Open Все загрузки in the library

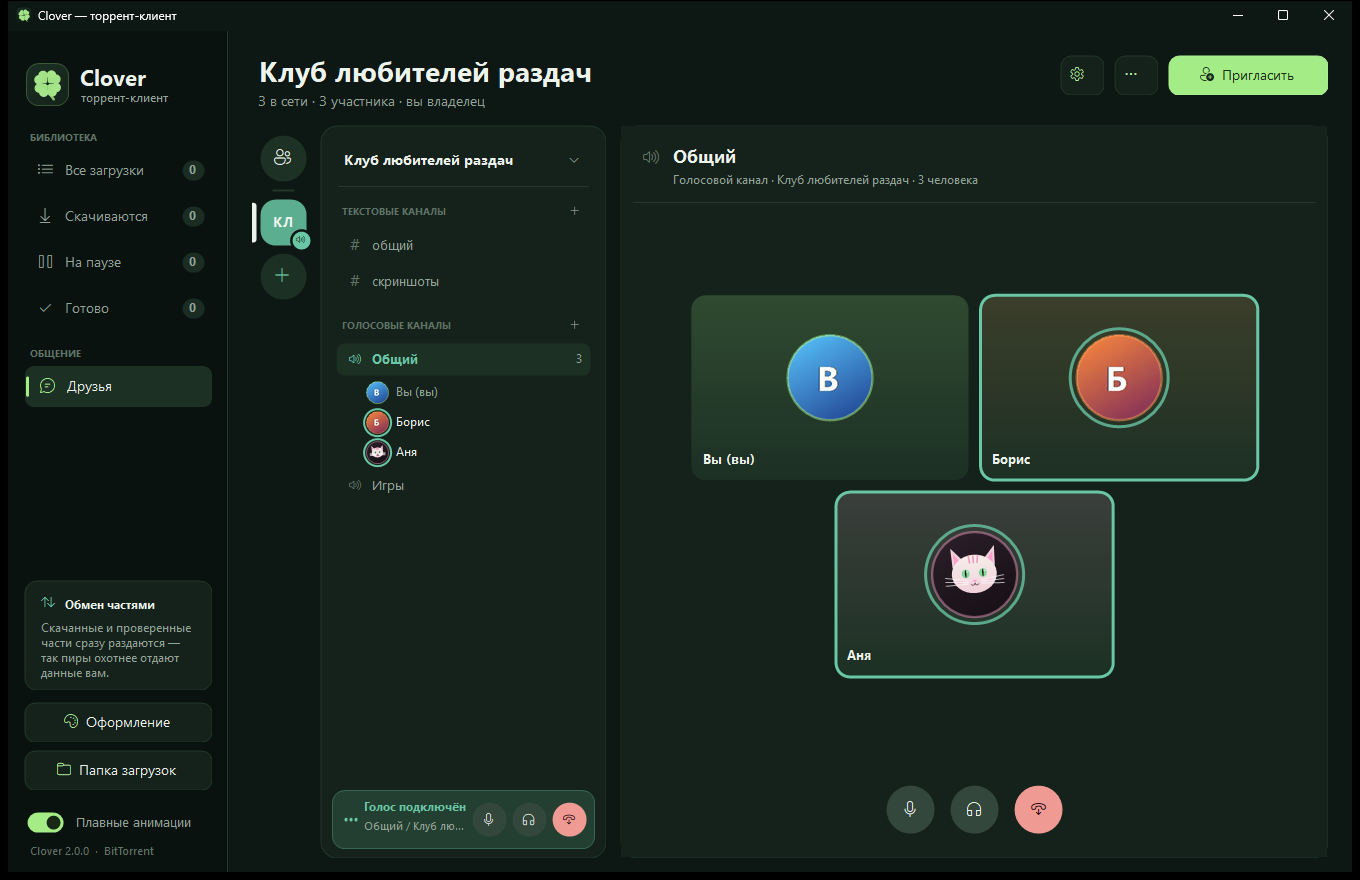click(x=119, y=170)
